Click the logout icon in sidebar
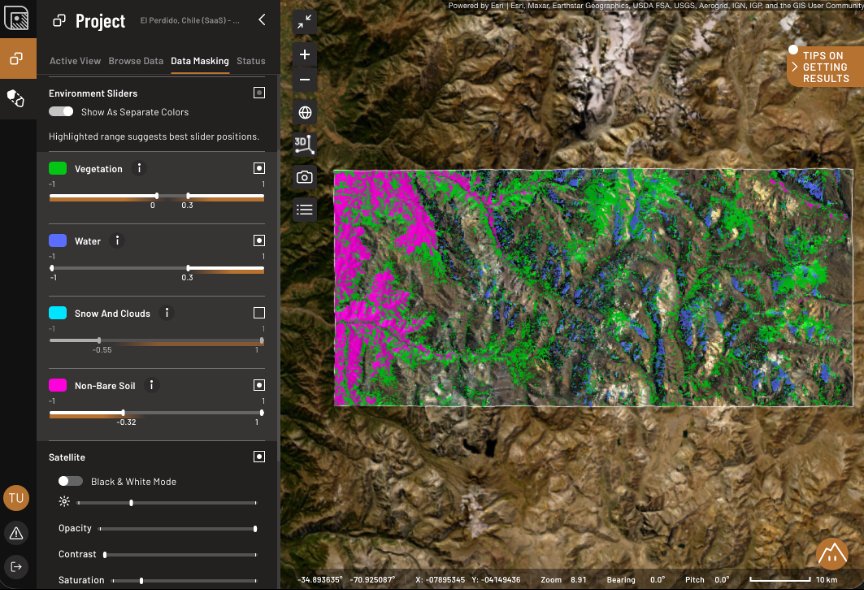864x590 pixels. (16, 566)
